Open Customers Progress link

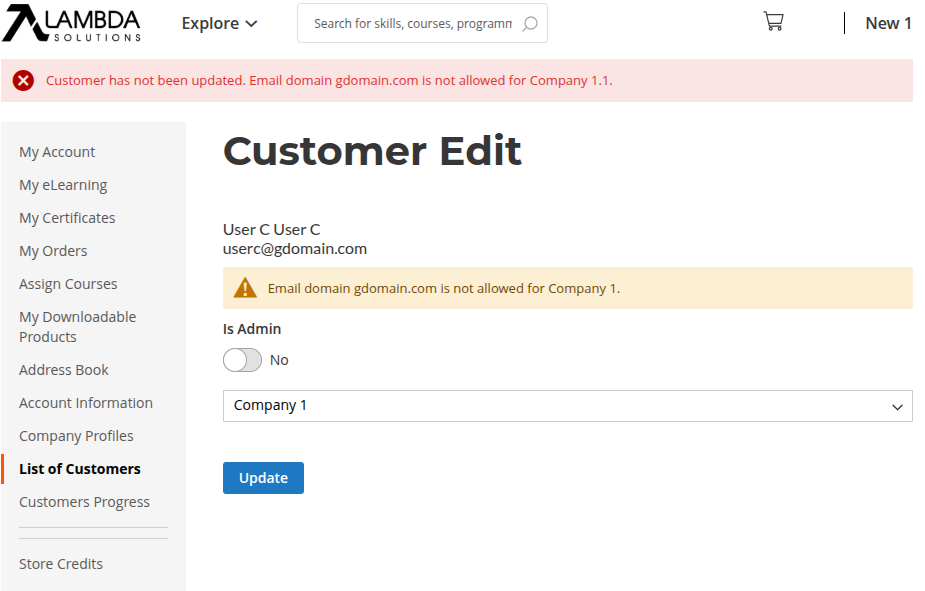coord(84,502)
